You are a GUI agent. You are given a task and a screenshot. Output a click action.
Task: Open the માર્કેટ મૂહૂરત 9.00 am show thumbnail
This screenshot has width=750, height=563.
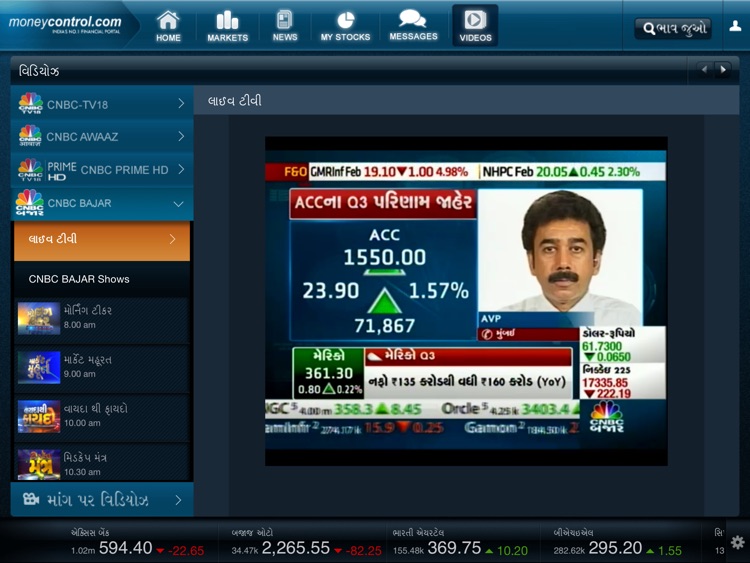[39, 367]
